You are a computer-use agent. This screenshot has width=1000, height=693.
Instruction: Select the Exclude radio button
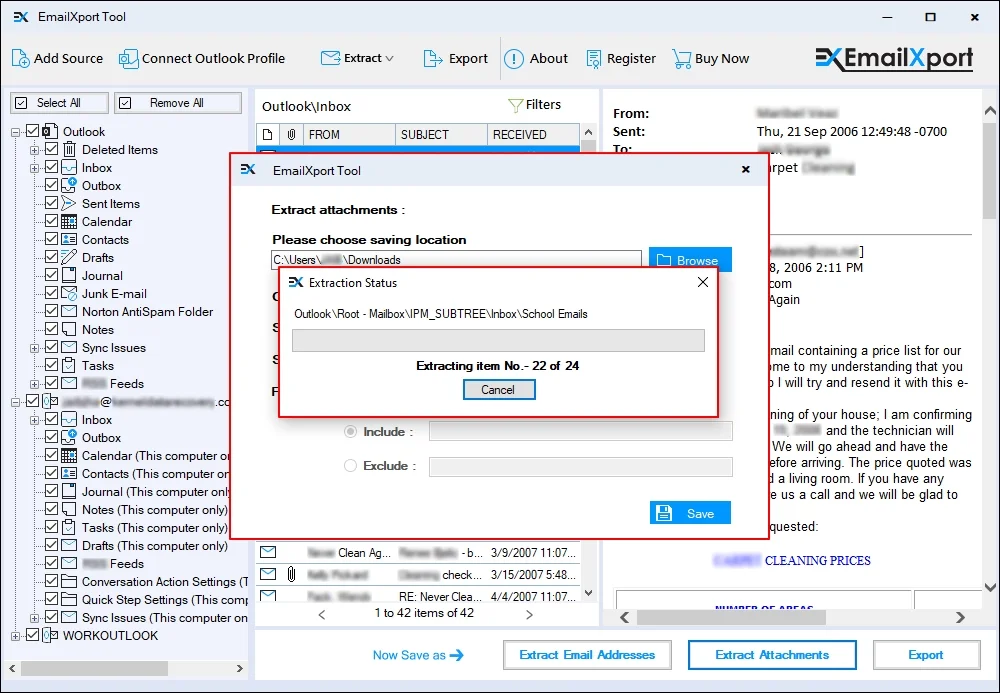click(349, 466)
